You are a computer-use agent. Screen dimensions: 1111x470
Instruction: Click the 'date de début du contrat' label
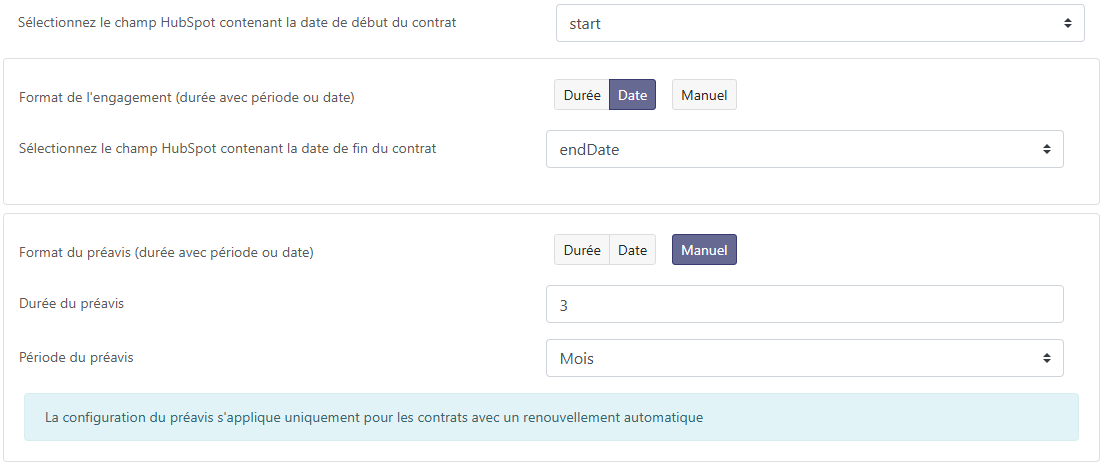(x=237, y=22)
